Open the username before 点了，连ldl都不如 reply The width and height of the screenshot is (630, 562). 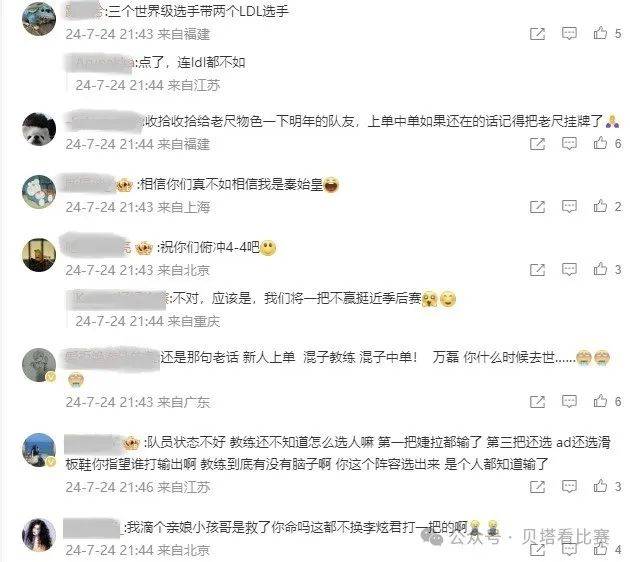point(100,63)
